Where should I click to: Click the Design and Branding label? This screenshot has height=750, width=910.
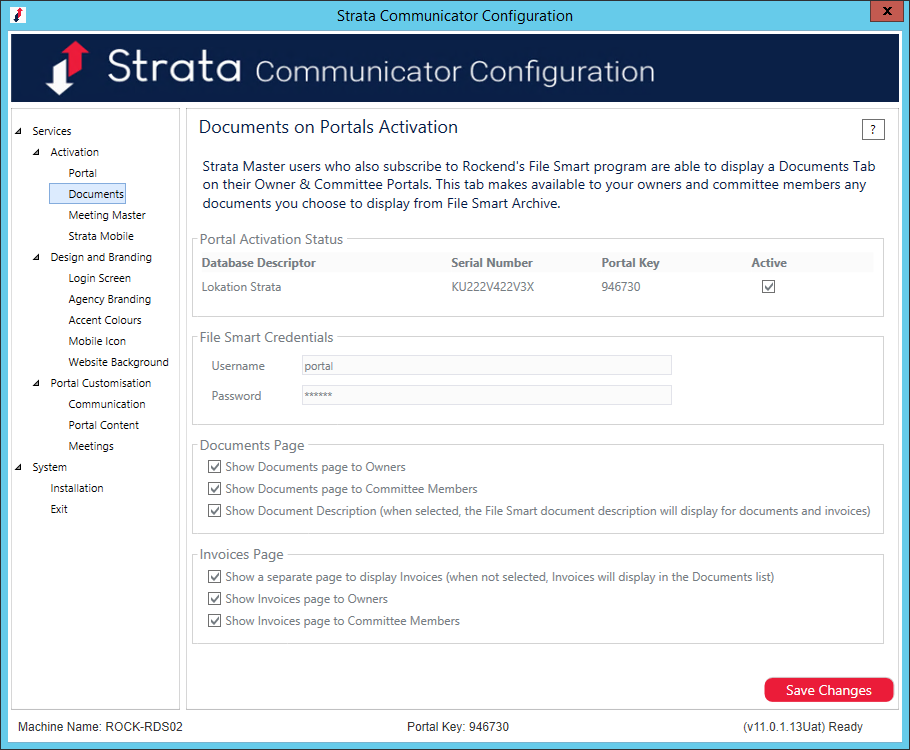click(x=101, y=257)
